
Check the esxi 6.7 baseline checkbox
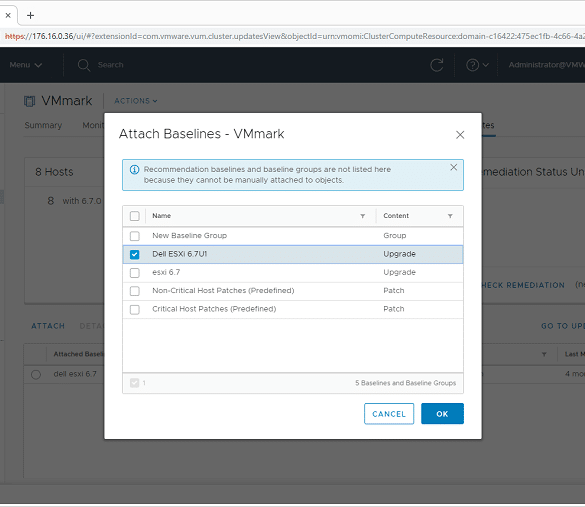[x=135, y=273]
